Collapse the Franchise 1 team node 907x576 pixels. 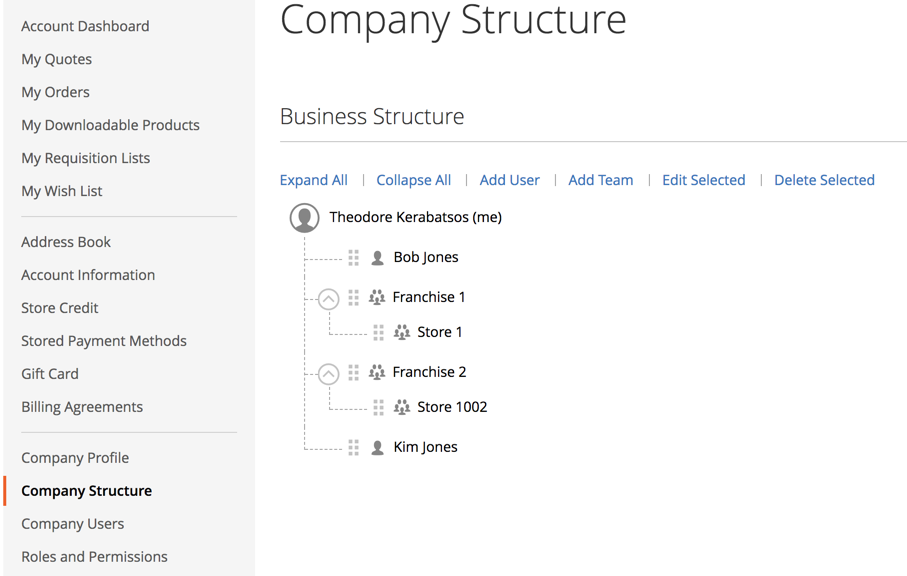coord(329,299)
